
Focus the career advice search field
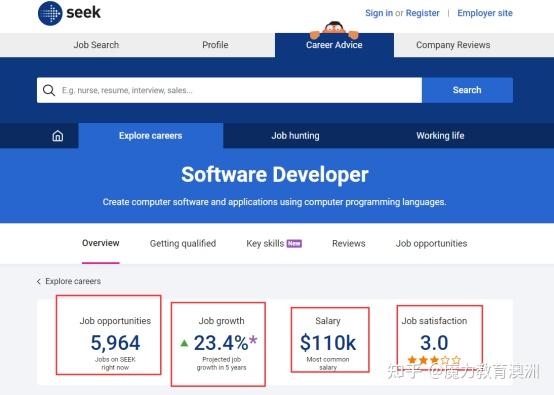(229, 90)
